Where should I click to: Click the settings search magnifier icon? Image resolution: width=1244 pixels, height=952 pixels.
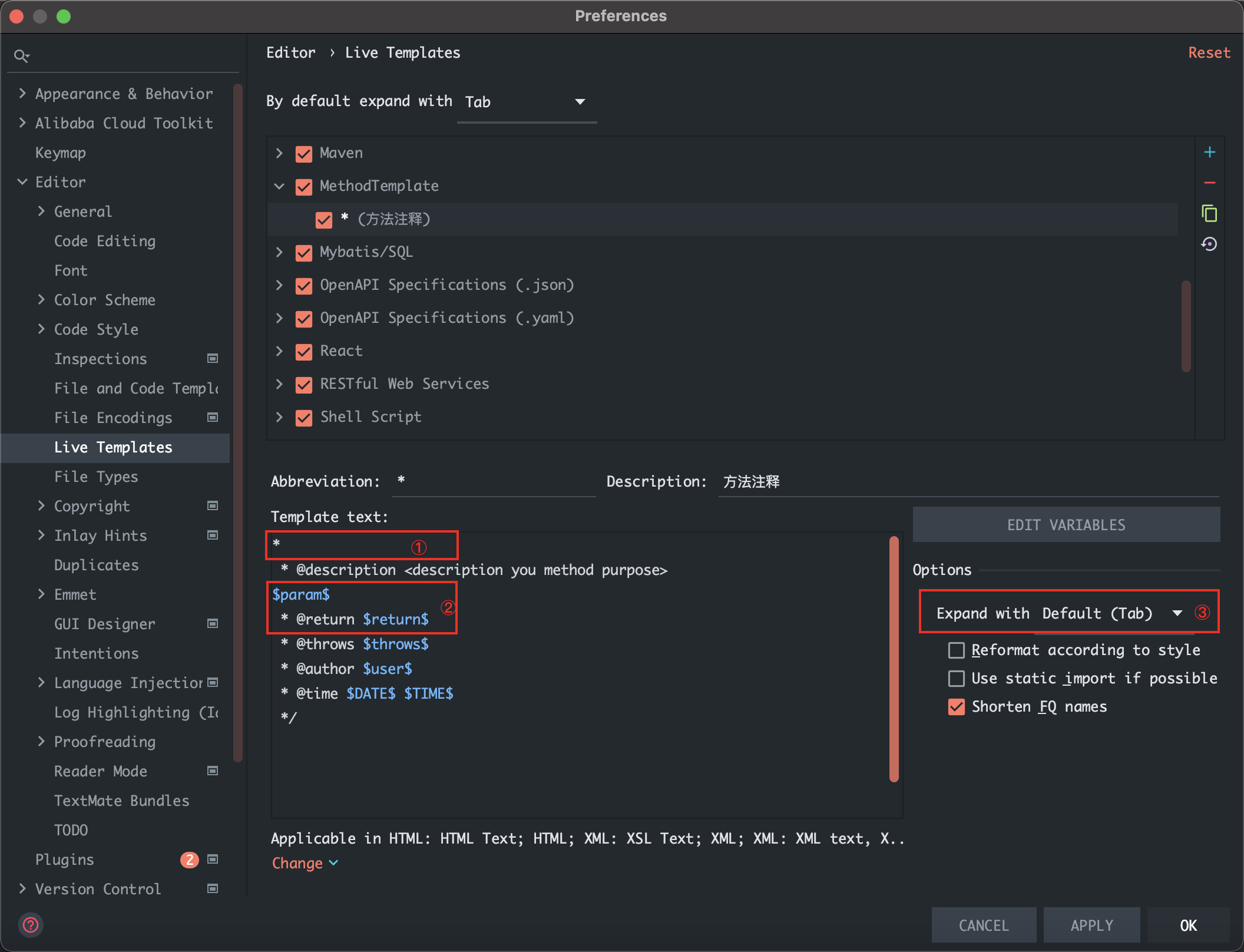pyautogui.click(x=21, y=56)
